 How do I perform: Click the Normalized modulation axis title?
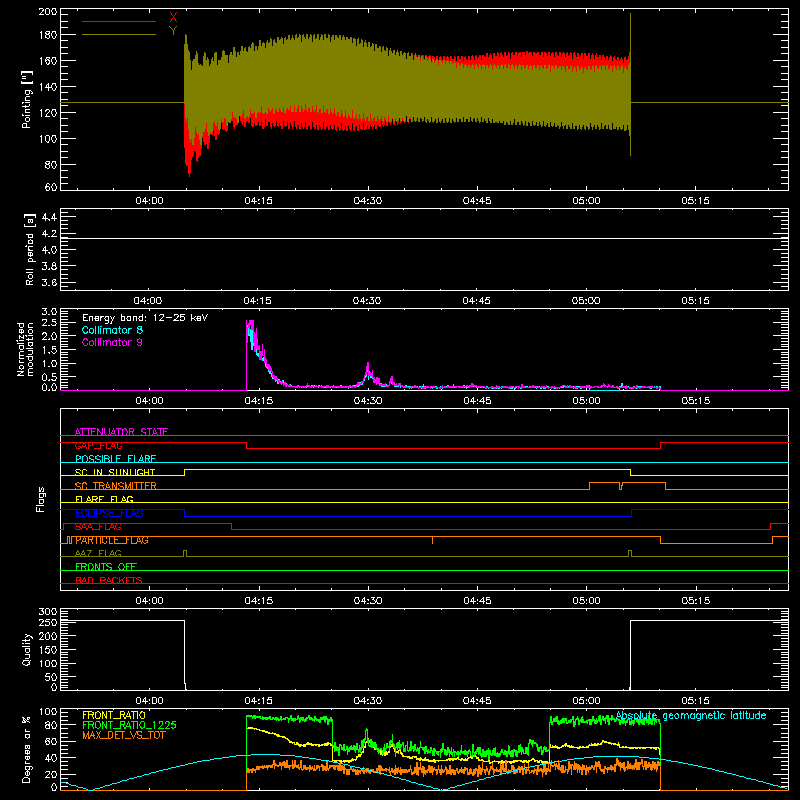(x=26, y=349)
